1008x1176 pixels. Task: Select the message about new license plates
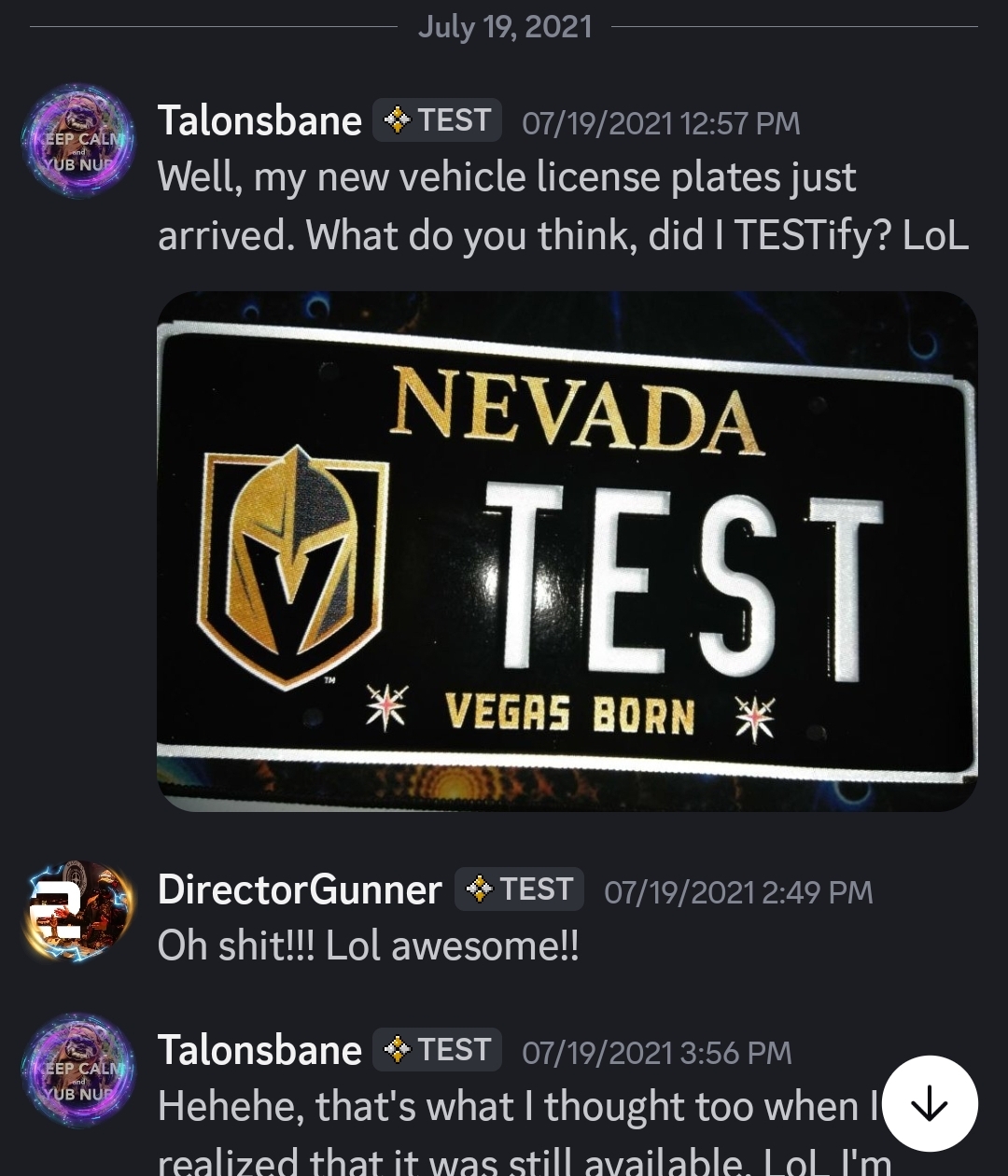point(564,206)
